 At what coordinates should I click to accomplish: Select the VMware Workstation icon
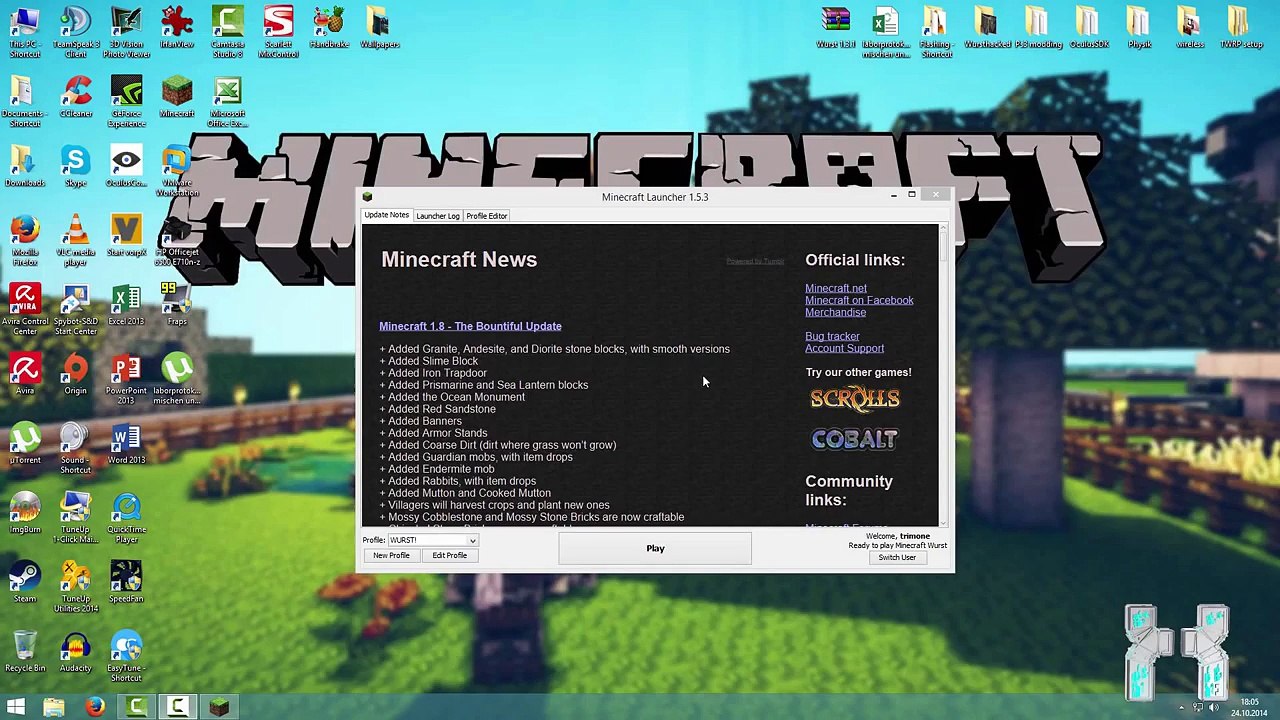point(177,172)
